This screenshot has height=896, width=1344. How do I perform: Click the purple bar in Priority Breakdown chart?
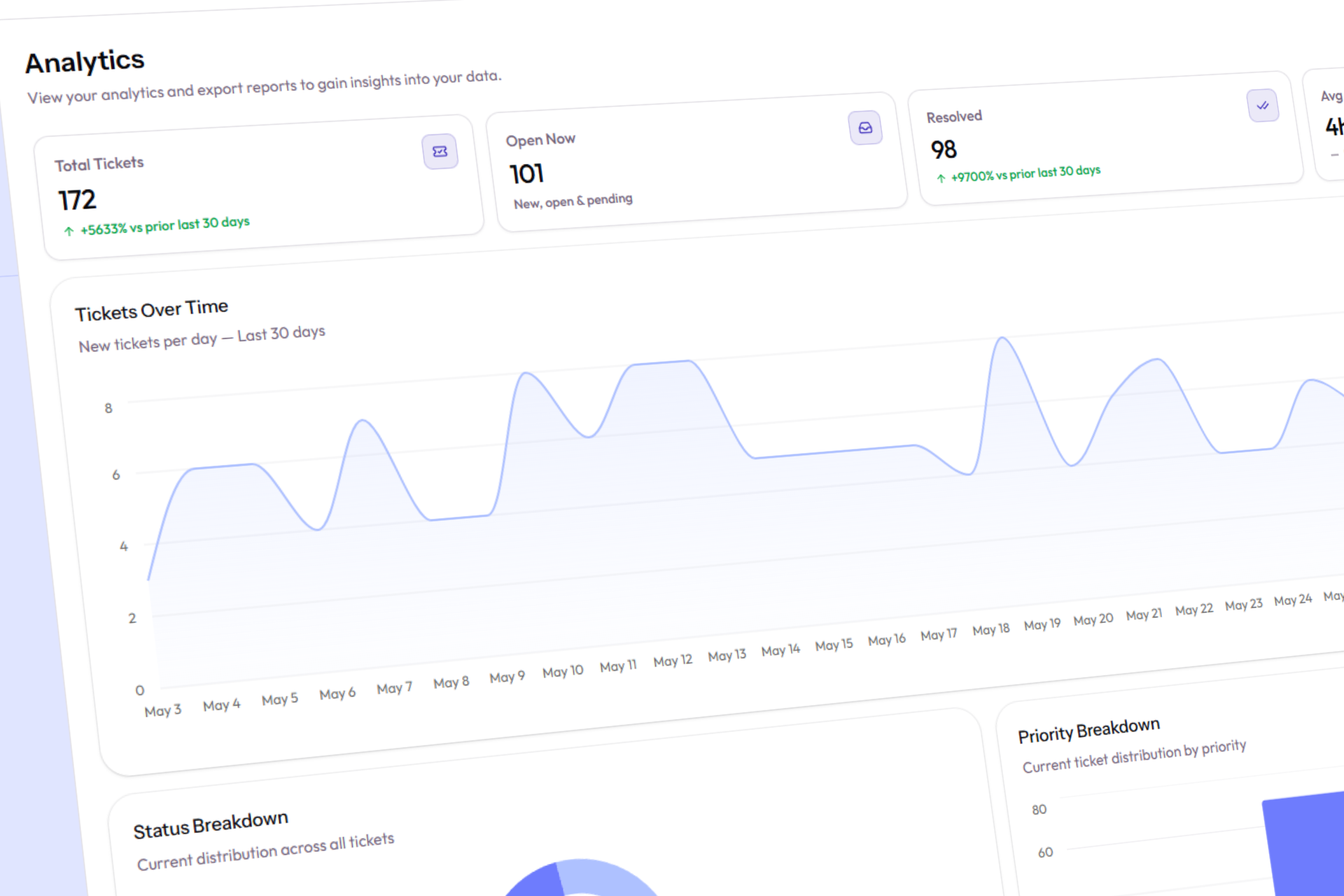pyautogui.click(x=1305, y=845)
